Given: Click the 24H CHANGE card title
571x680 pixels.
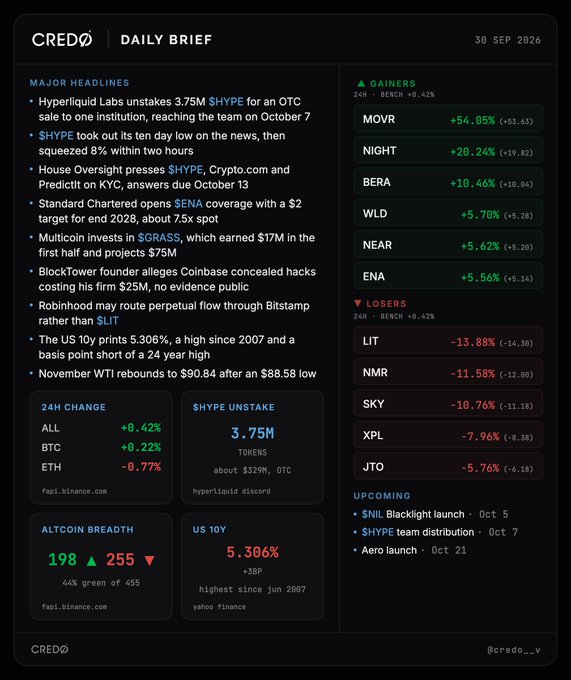Looking at the screenshot, I should coord(74,407).
